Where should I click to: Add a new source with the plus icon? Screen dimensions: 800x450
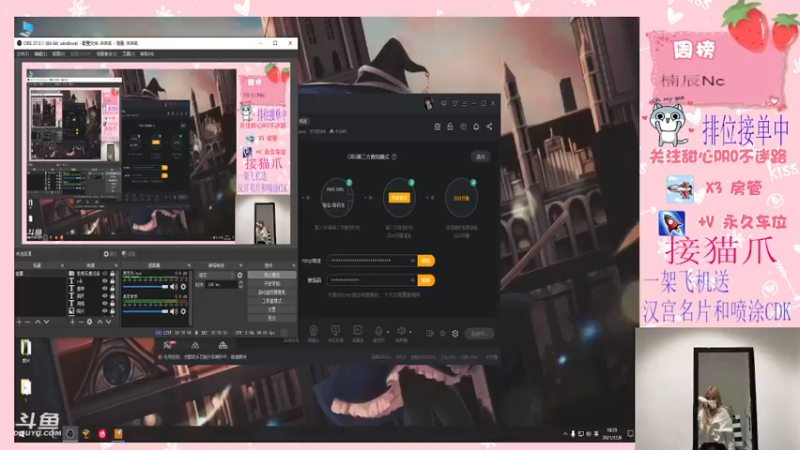pyautogui.click(x=72, y=321)
